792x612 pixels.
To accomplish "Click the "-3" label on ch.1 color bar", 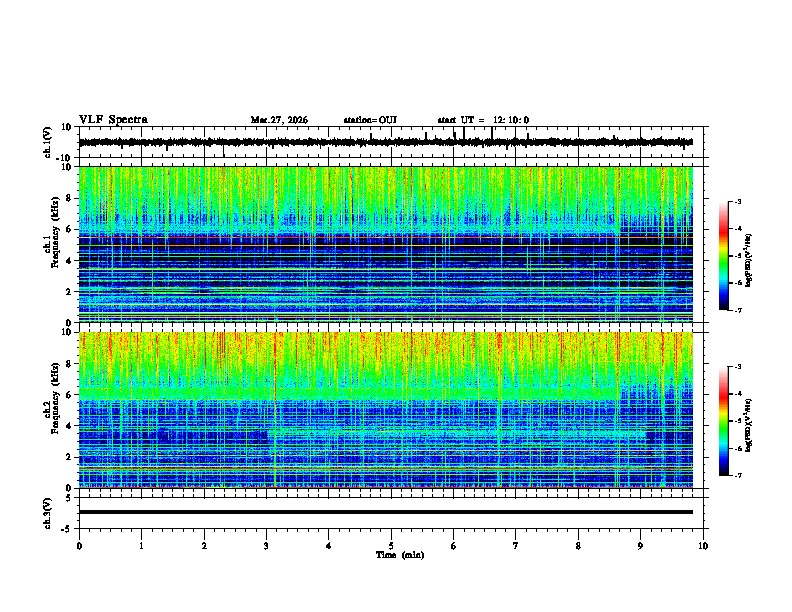I will 738,201.
